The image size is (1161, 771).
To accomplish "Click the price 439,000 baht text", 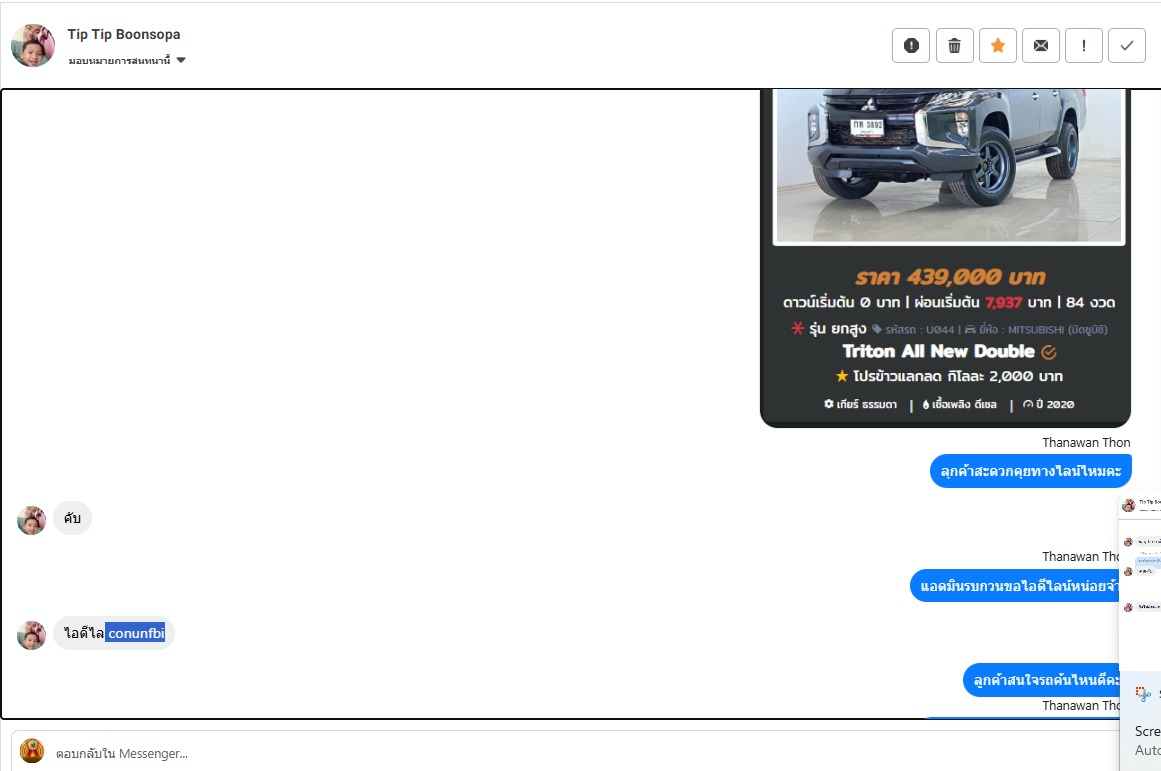I will 951,277.
